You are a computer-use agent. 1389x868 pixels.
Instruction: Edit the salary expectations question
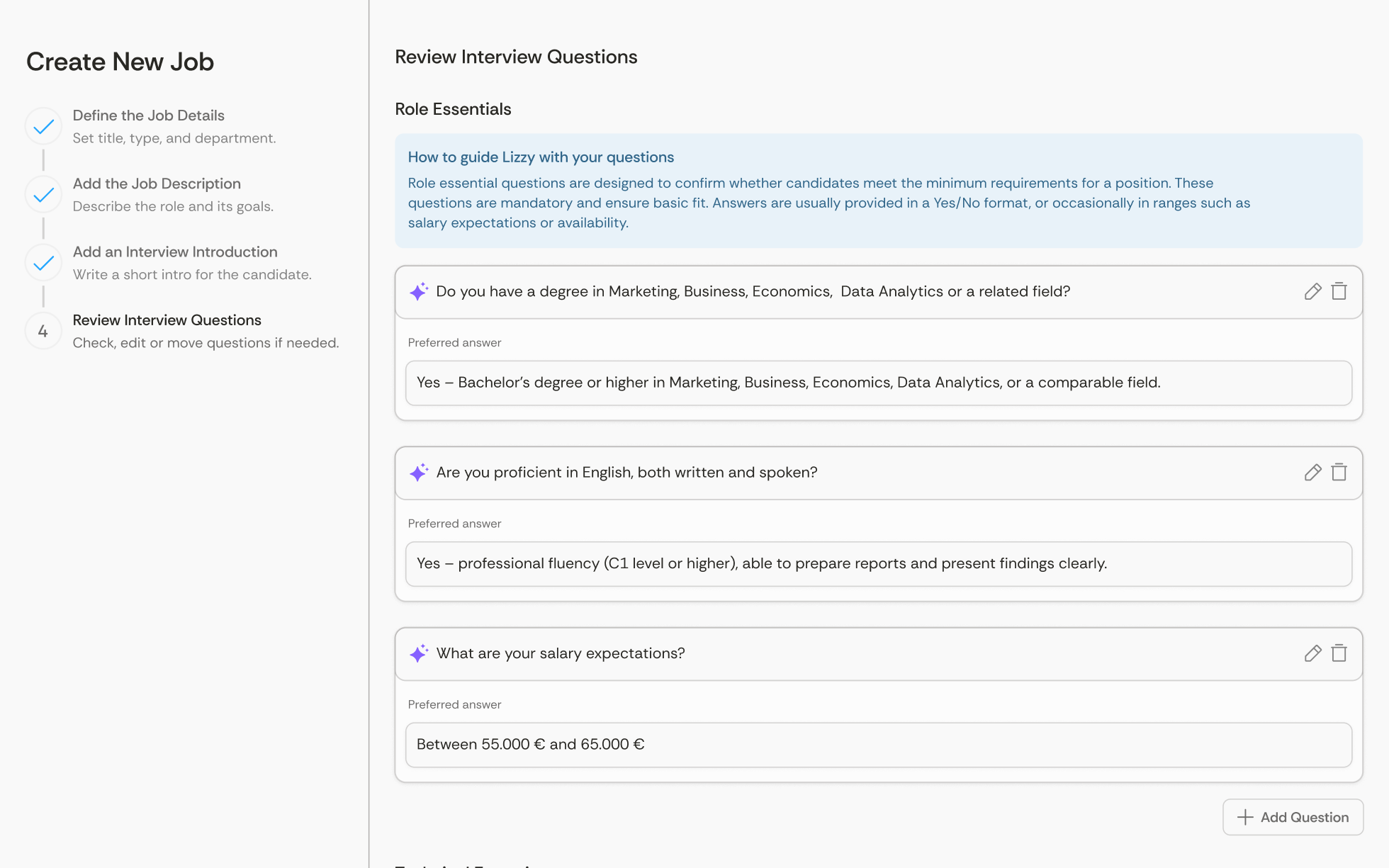point(1312,653)
